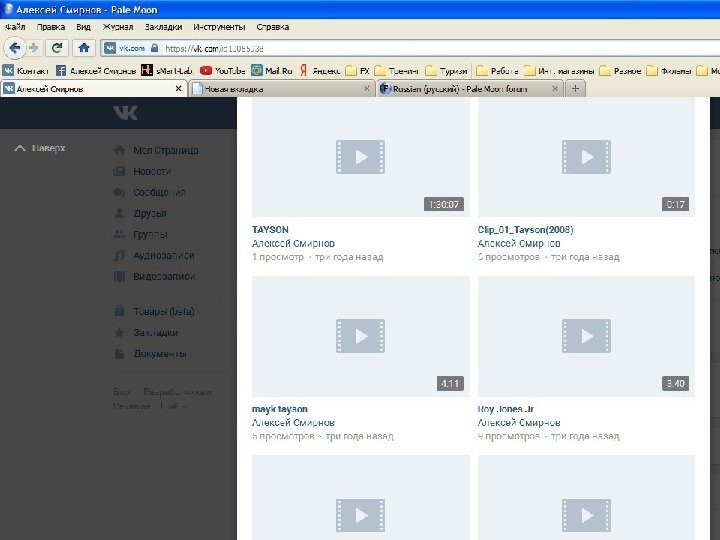Open the Работа bookmark folder
This screenshot has width=720, height=540.
(497, 71)
